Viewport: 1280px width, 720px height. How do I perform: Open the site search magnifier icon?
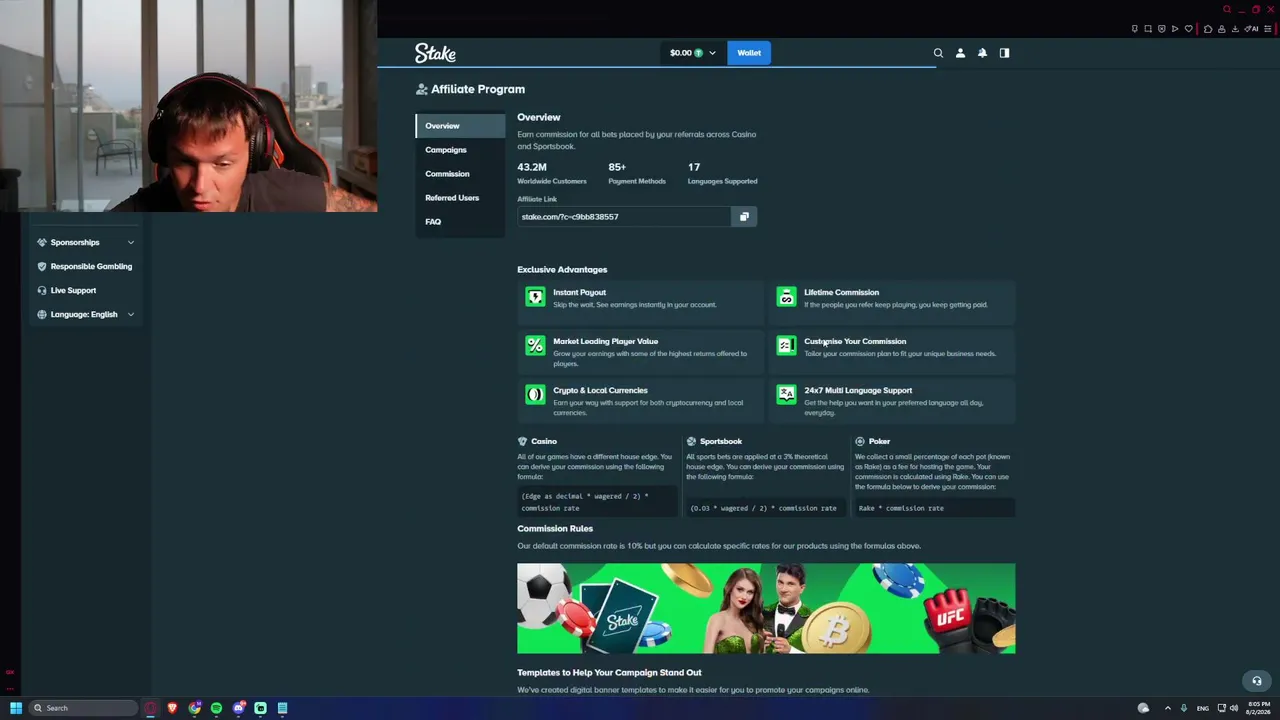click(x=938, y=53)
